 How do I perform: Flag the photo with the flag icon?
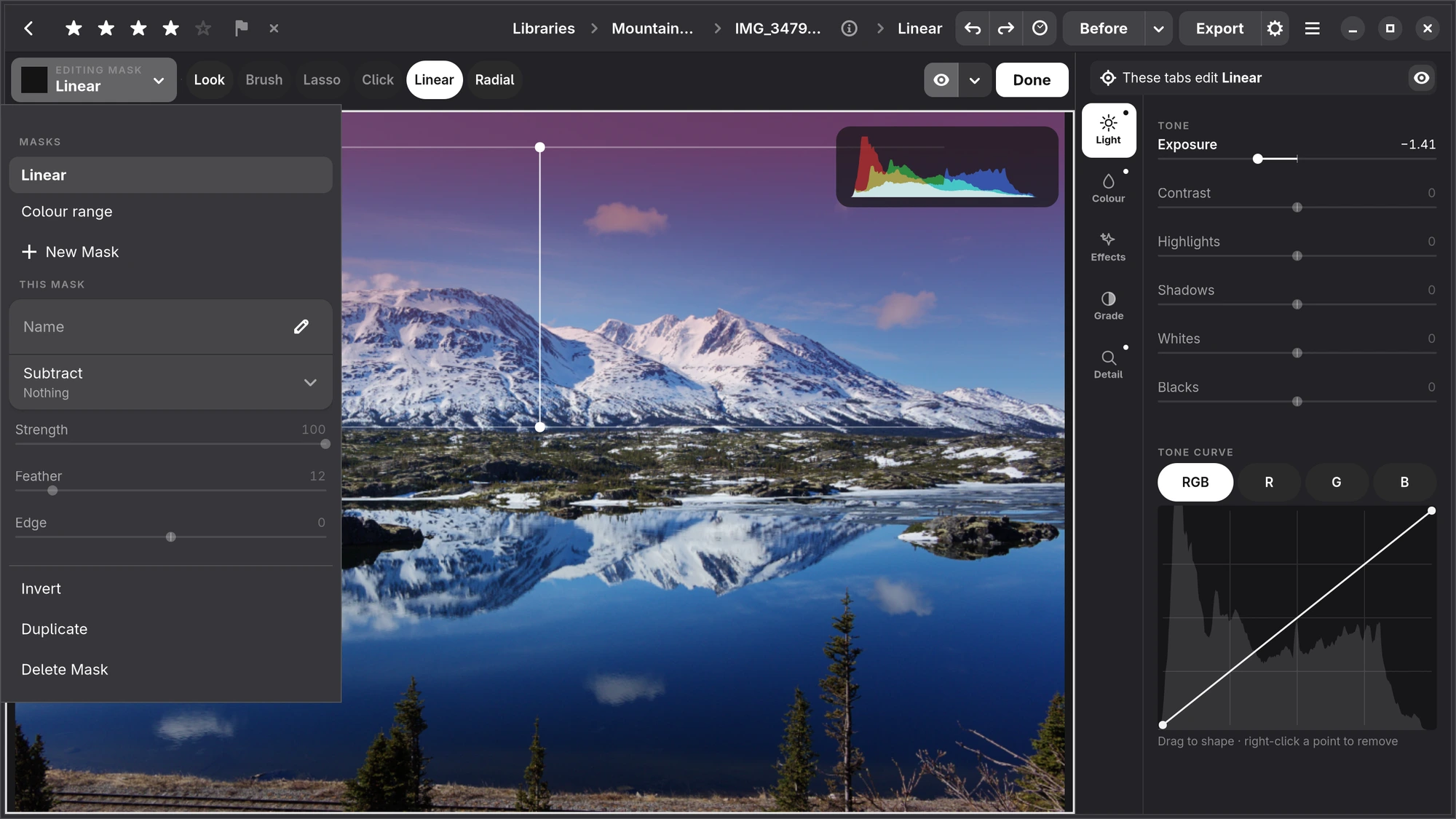241,28
